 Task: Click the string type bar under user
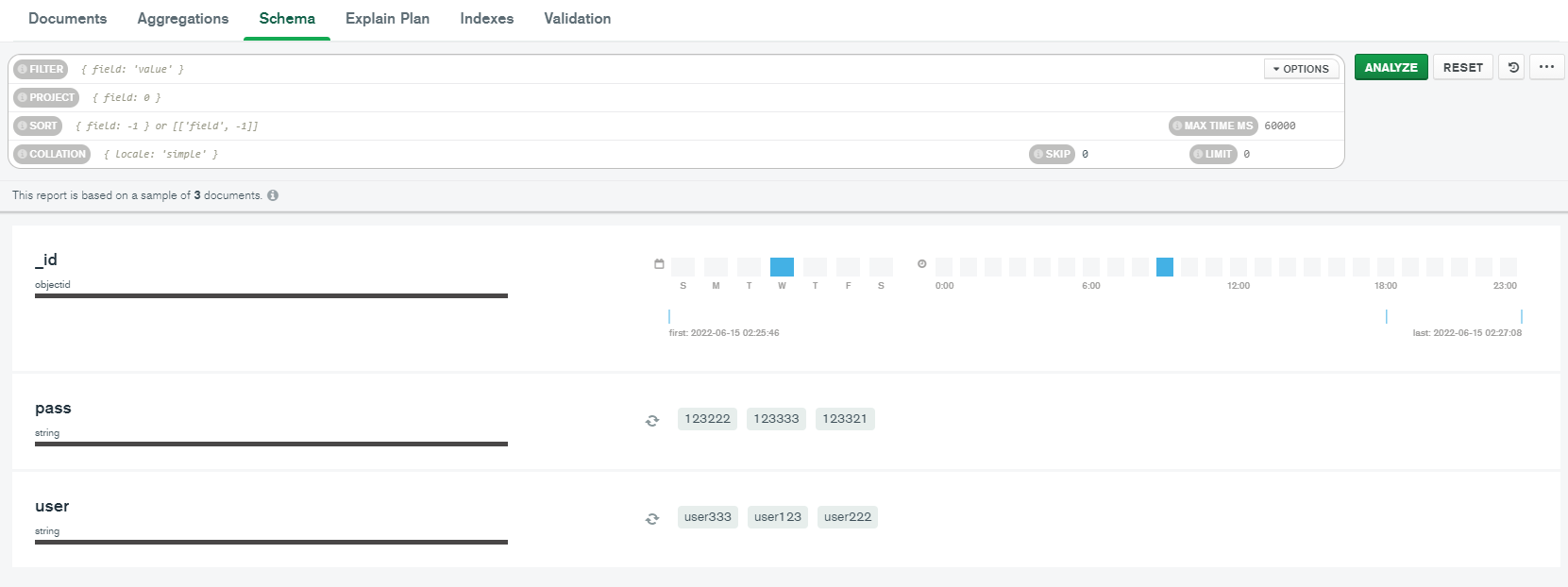tap(271, 542)
